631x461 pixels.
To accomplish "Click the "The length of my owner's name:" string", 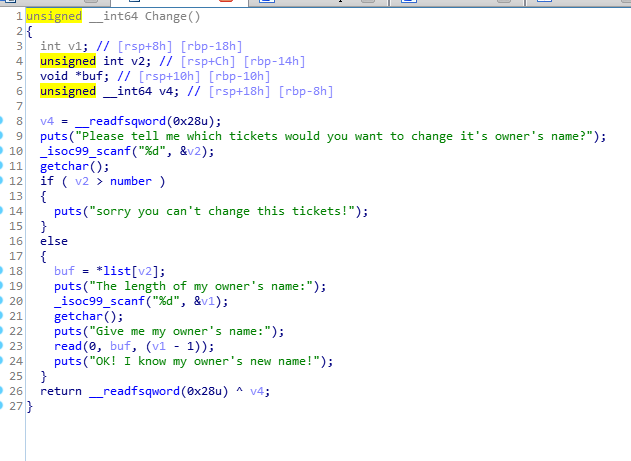I will (201, 286).
